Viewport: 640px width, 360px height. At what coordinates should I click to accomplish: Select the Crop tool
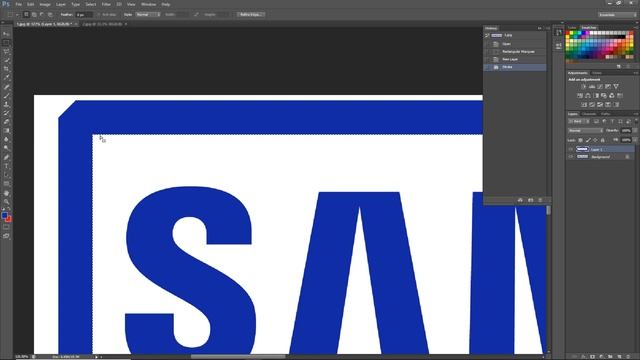pos(6,69)
